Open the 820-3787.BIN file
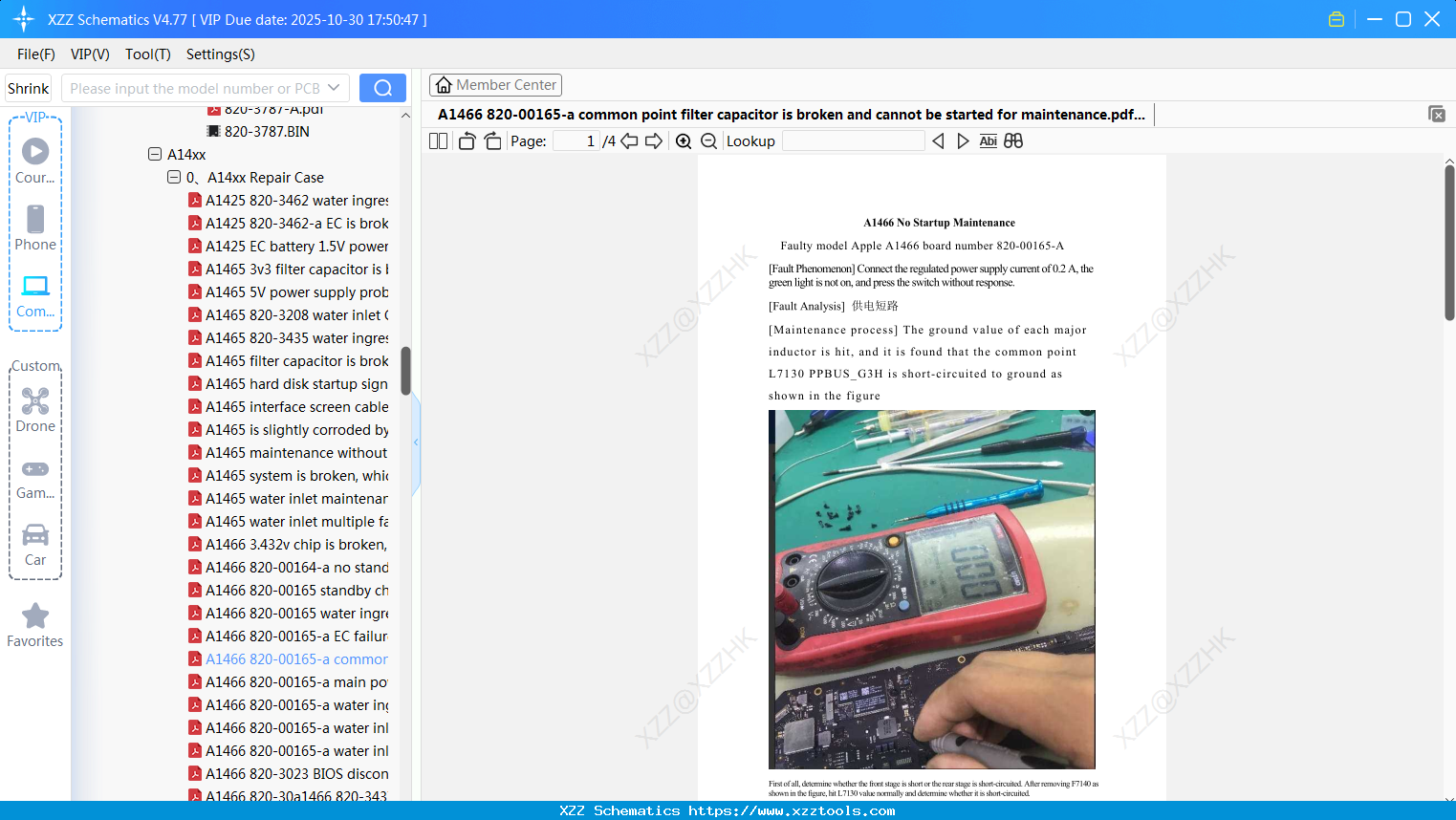Screen dimensions: 1456x820 267,131
